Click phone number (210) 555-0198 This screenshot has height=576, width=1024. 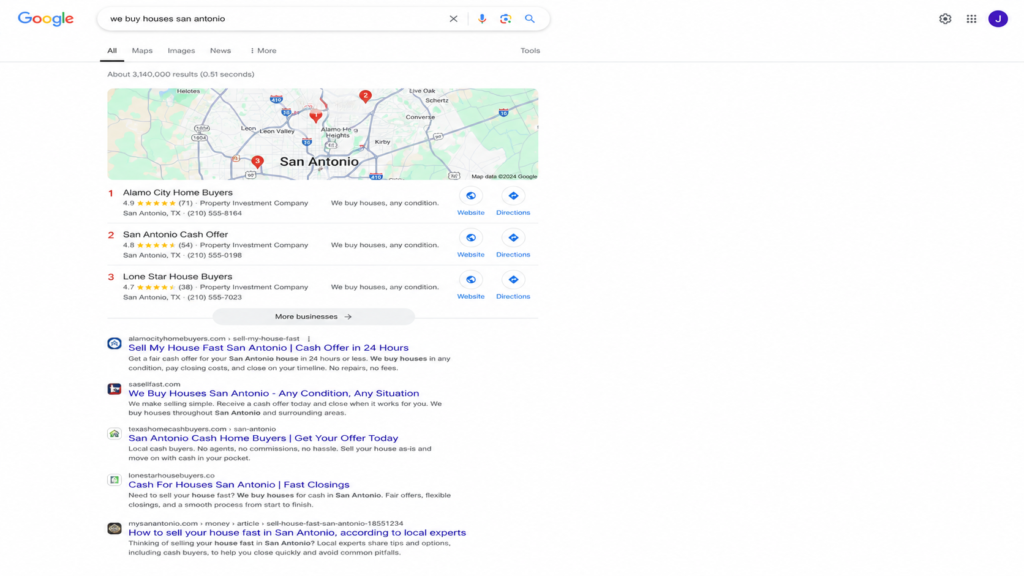click(x=214, y=255)
